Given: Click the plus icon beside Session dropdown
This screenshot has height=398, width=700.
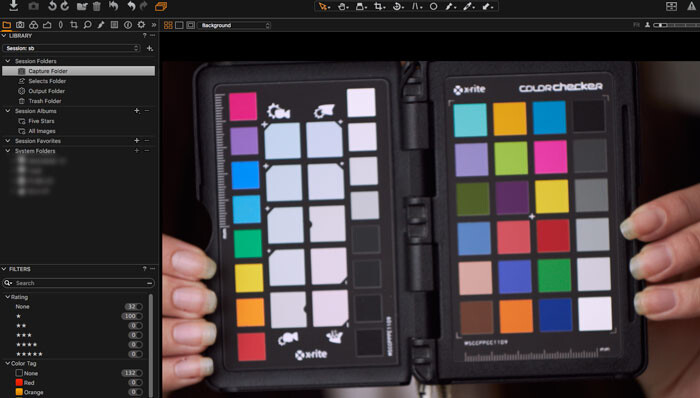Looking at the screenshot, I should 150,48.
